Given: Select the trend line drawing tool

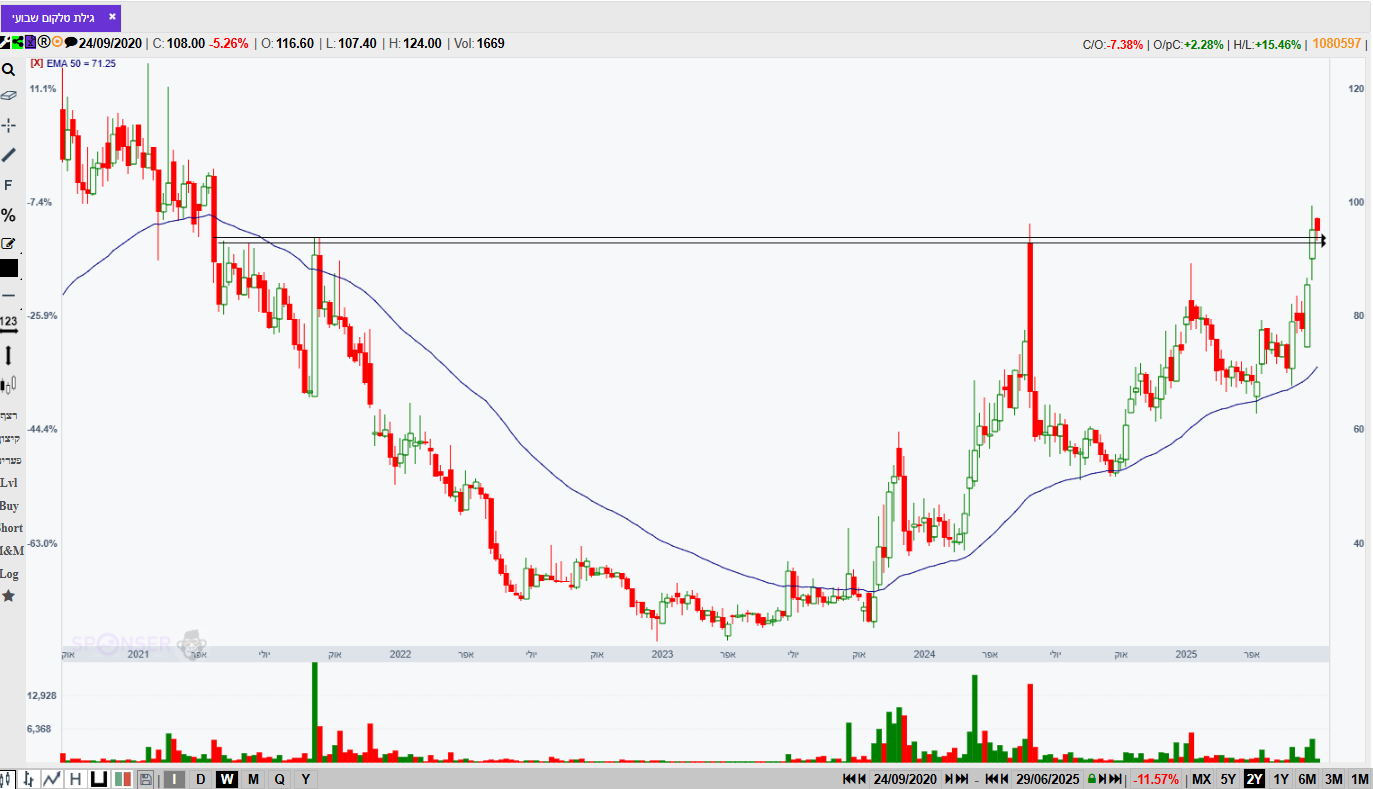Looking at the screenshot, I should [8, 155].
